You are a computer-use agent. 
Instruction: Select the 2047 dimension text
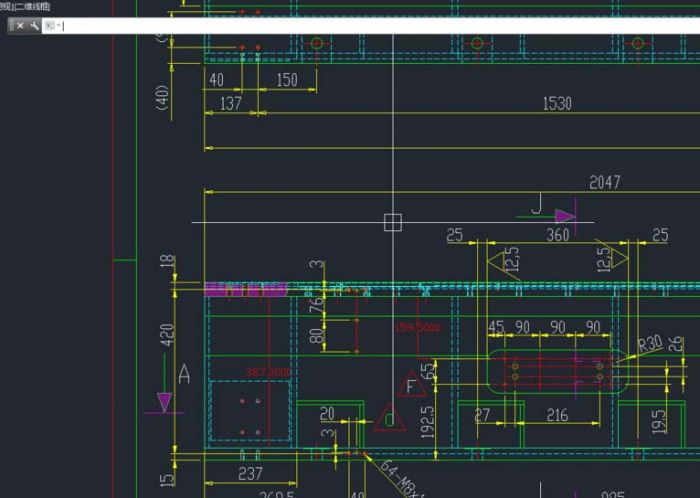click(604, 182)
